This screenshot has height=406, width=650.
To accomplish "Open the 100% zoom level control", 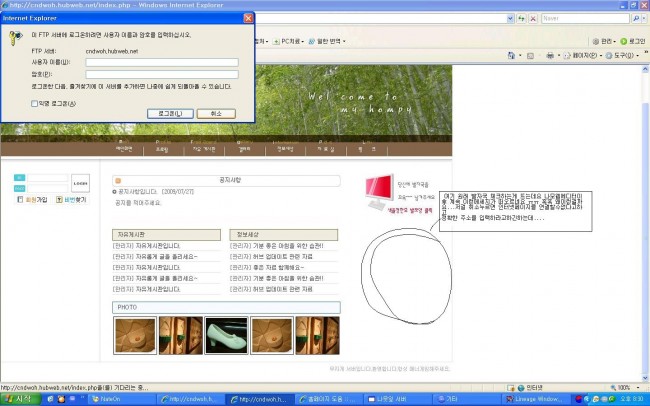I will point(623,387).
